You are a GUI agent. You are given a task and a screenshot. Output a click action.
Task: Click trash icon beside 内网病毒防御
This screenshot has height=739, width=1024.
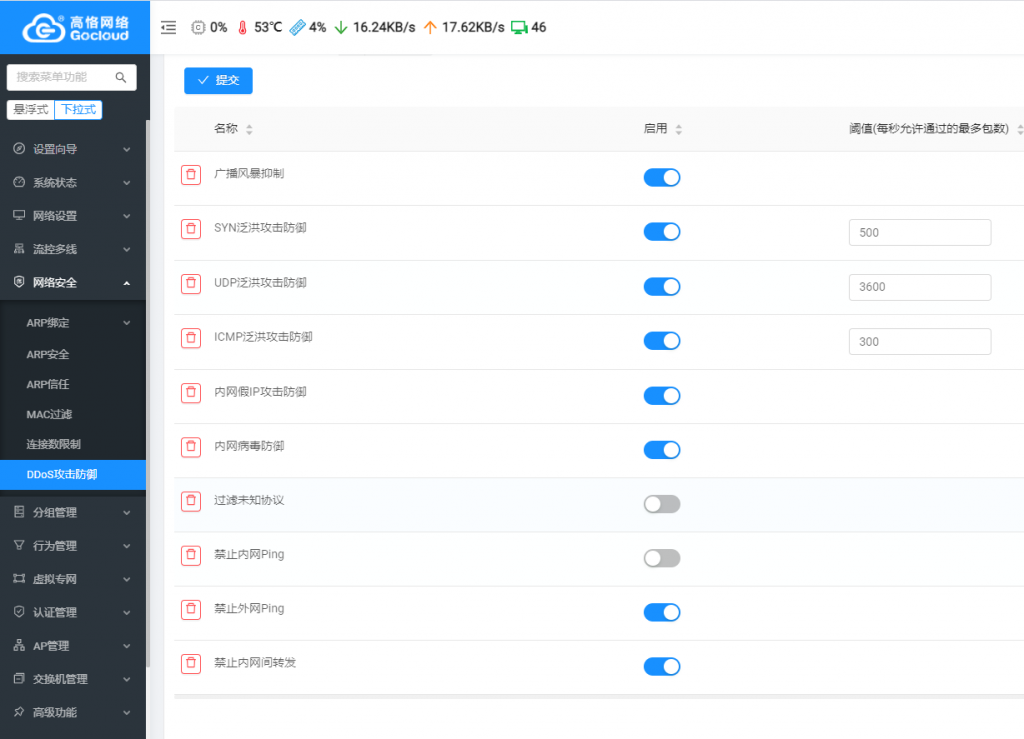[190, 447]
